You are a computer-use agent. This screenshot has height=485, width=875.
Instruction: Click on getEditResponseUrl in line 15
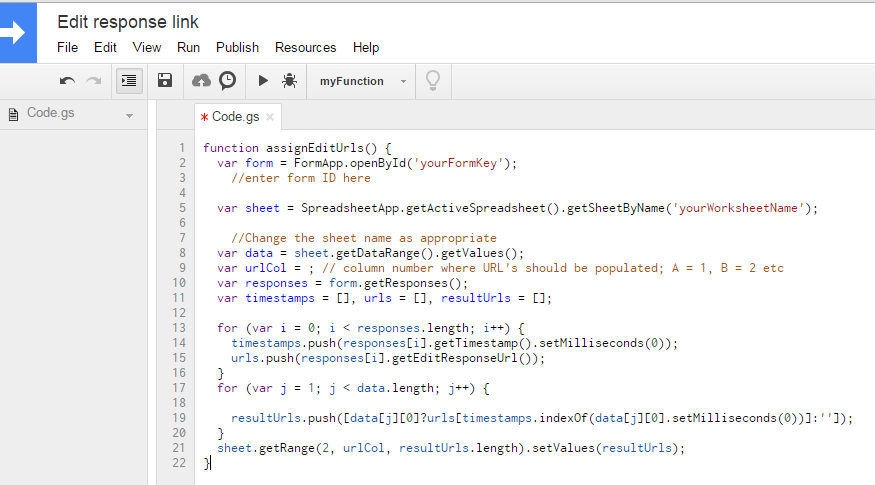454,358
